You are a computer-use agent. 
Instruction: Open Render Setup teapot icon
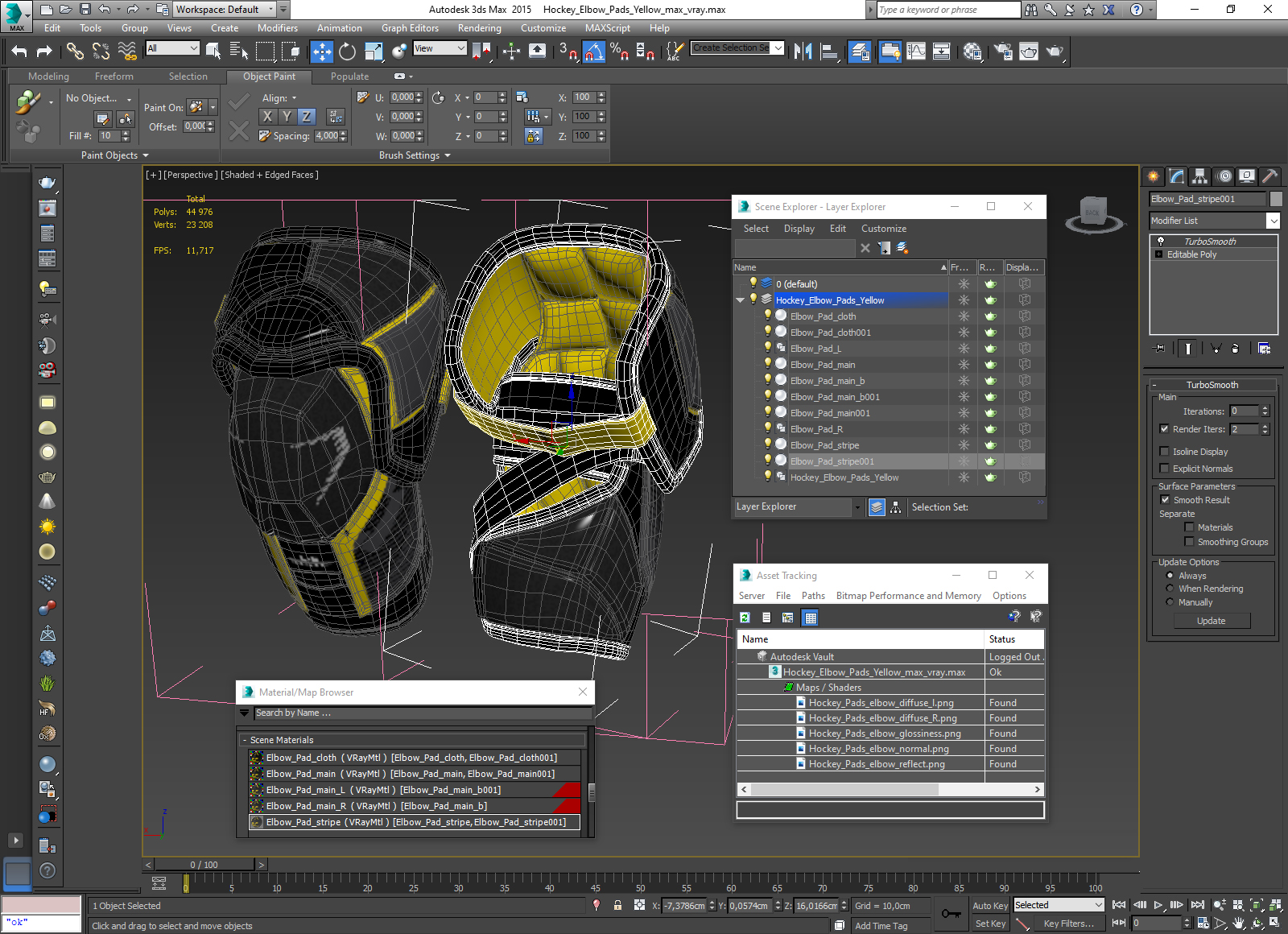[x=1002, y=52]
